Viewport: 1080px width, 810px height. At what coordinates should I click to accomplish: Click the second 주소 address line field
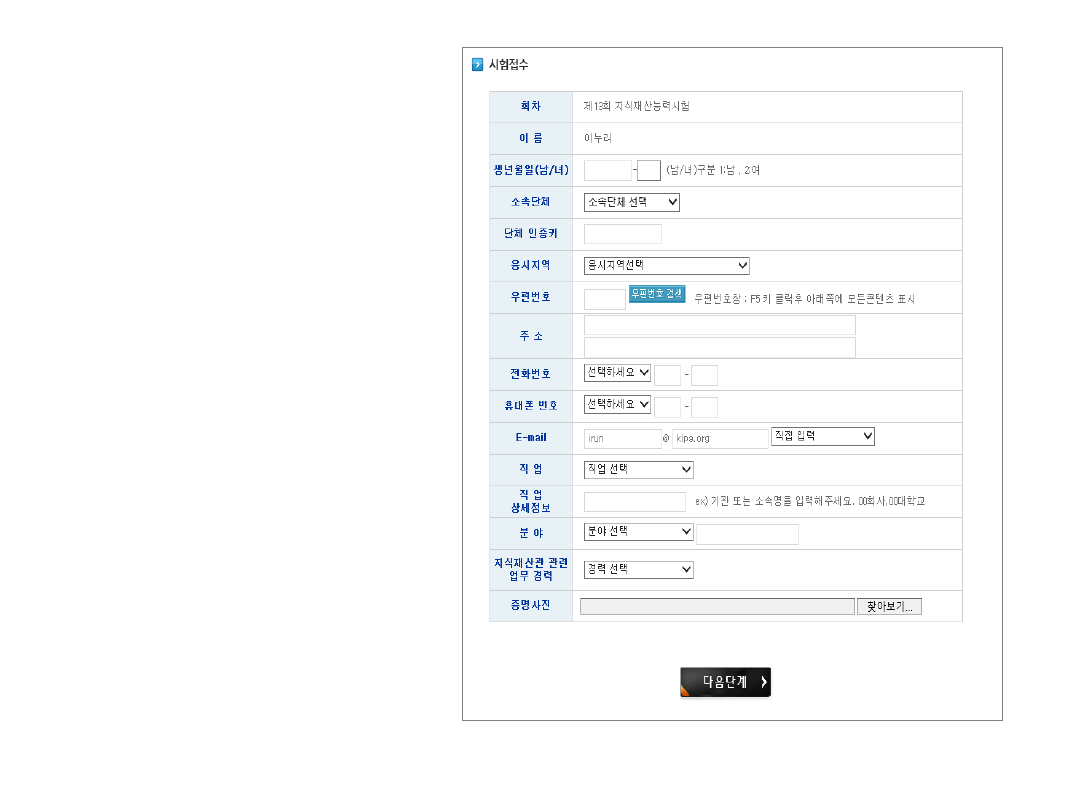pos(719,347)
